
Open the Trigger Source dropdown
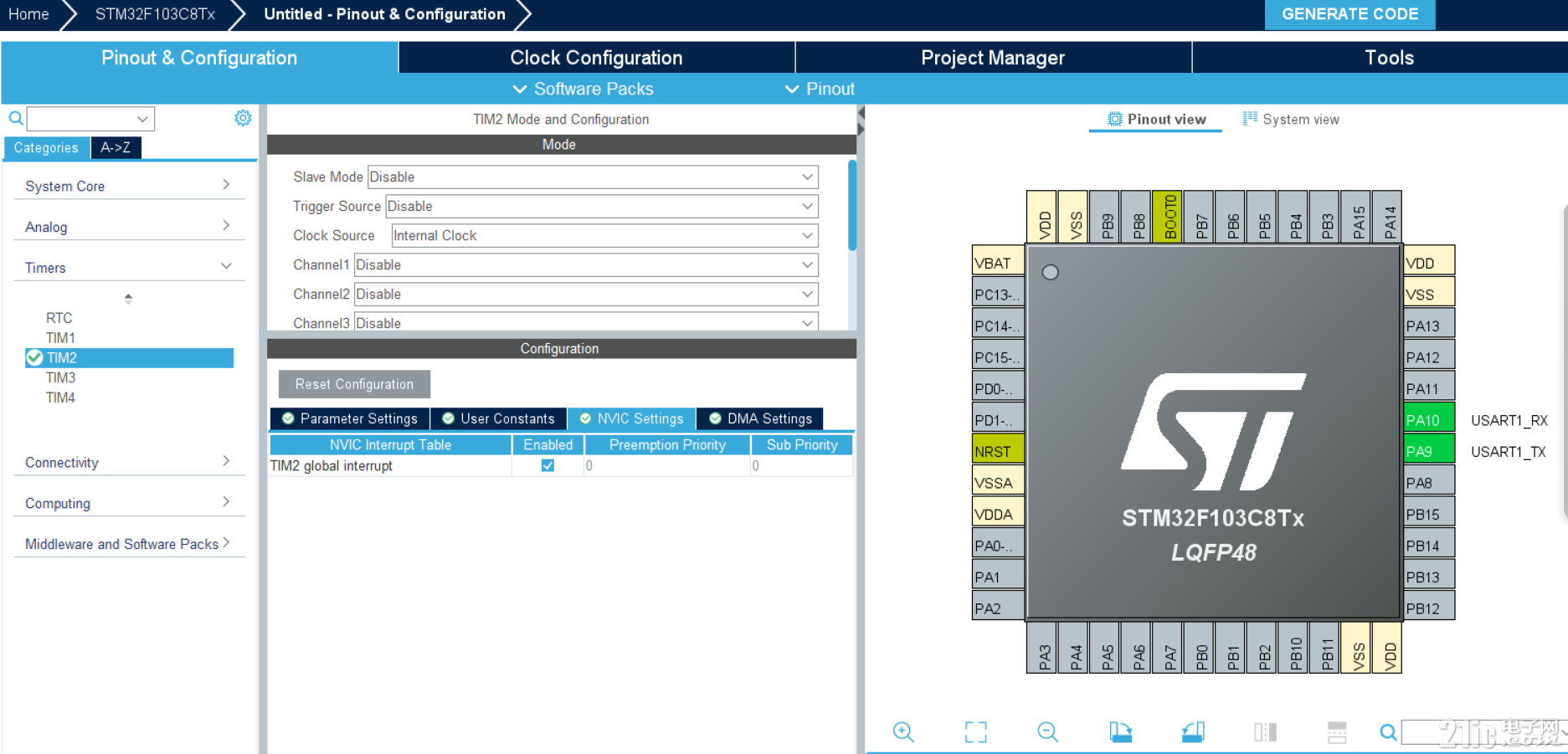(601, 206)
